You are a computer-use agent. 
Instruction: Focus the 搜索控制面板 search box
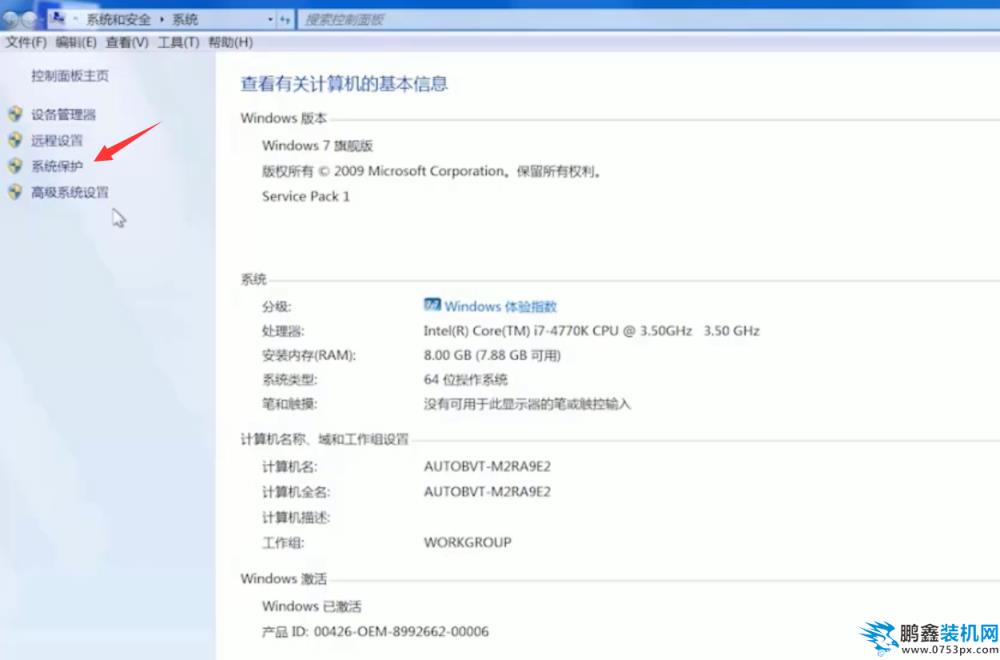coord(649,20)
